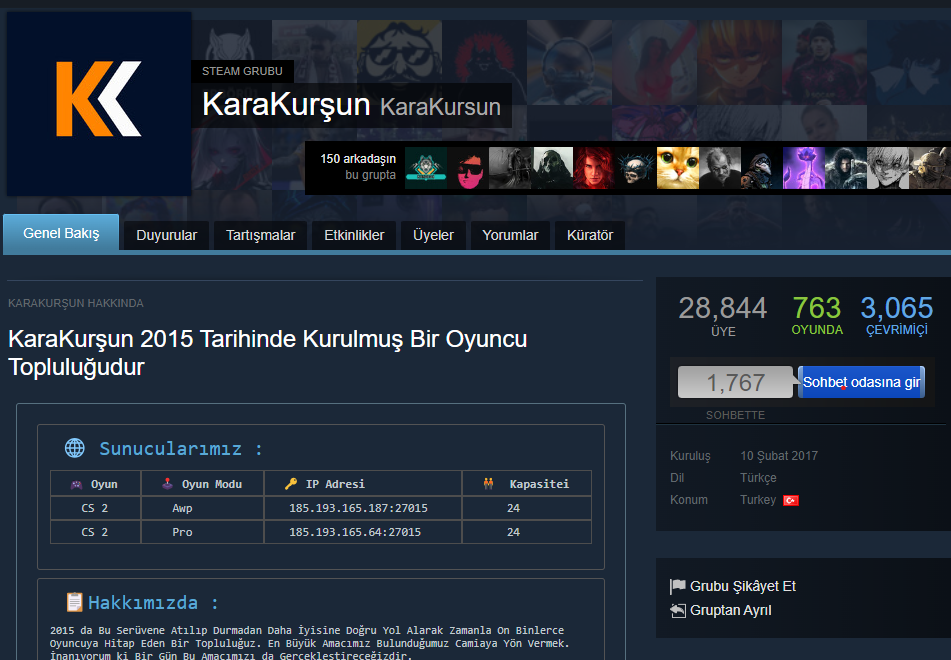The width and height of the screenshot is (951, 660).
Task: View the Üyeler tab
Action: [433, 235]
